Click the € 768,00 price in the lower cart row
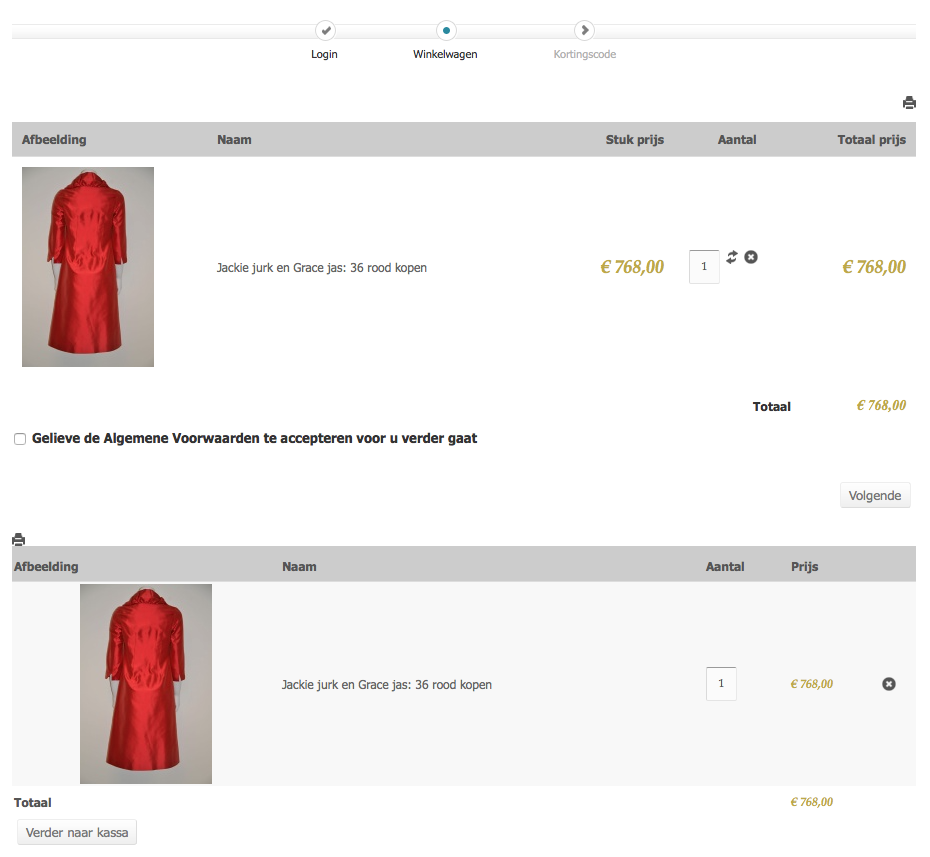 (811, 684)
